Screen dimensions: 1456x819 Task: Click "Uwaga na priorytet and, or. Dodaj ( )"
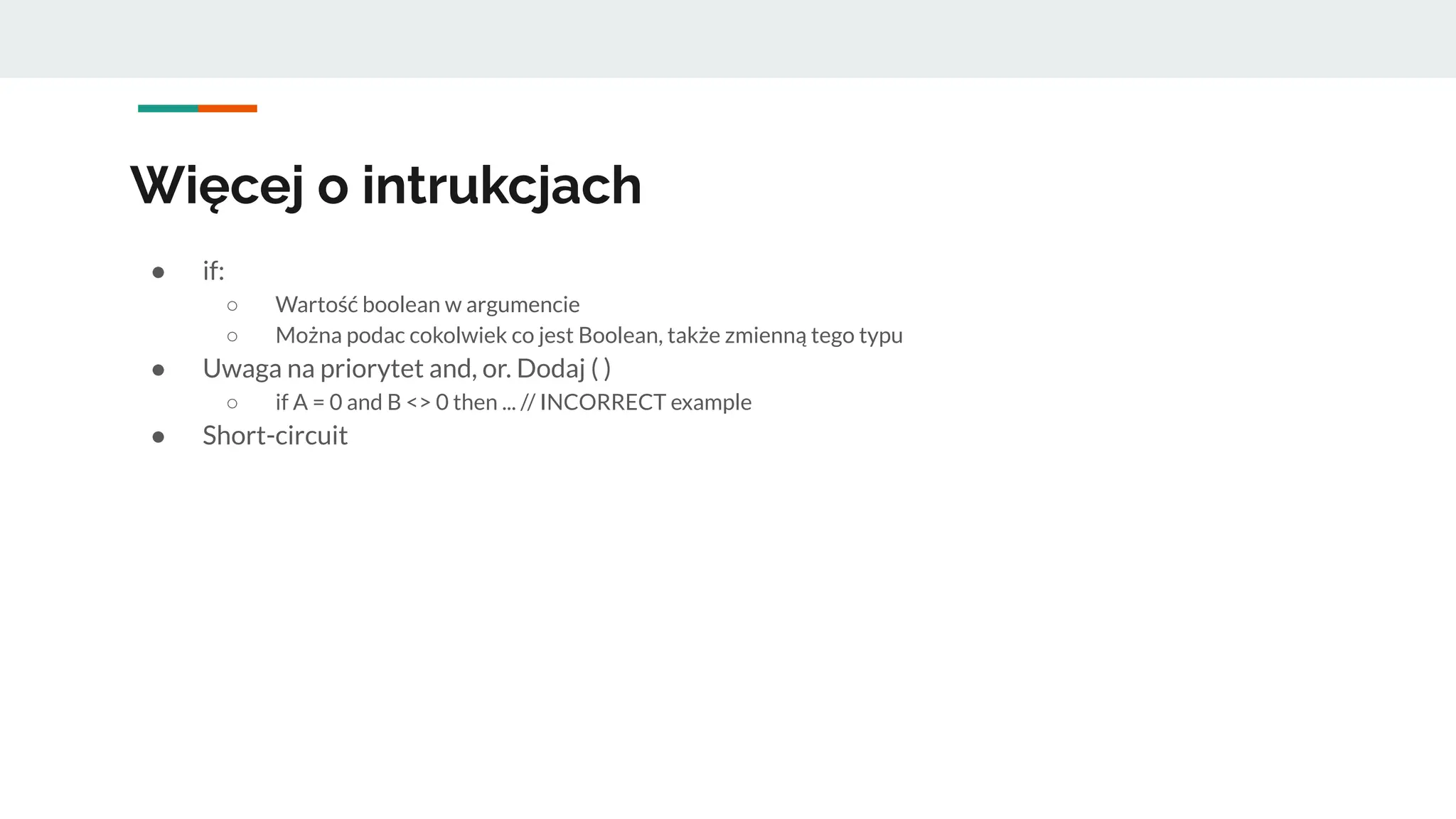(x=407, y=368)
